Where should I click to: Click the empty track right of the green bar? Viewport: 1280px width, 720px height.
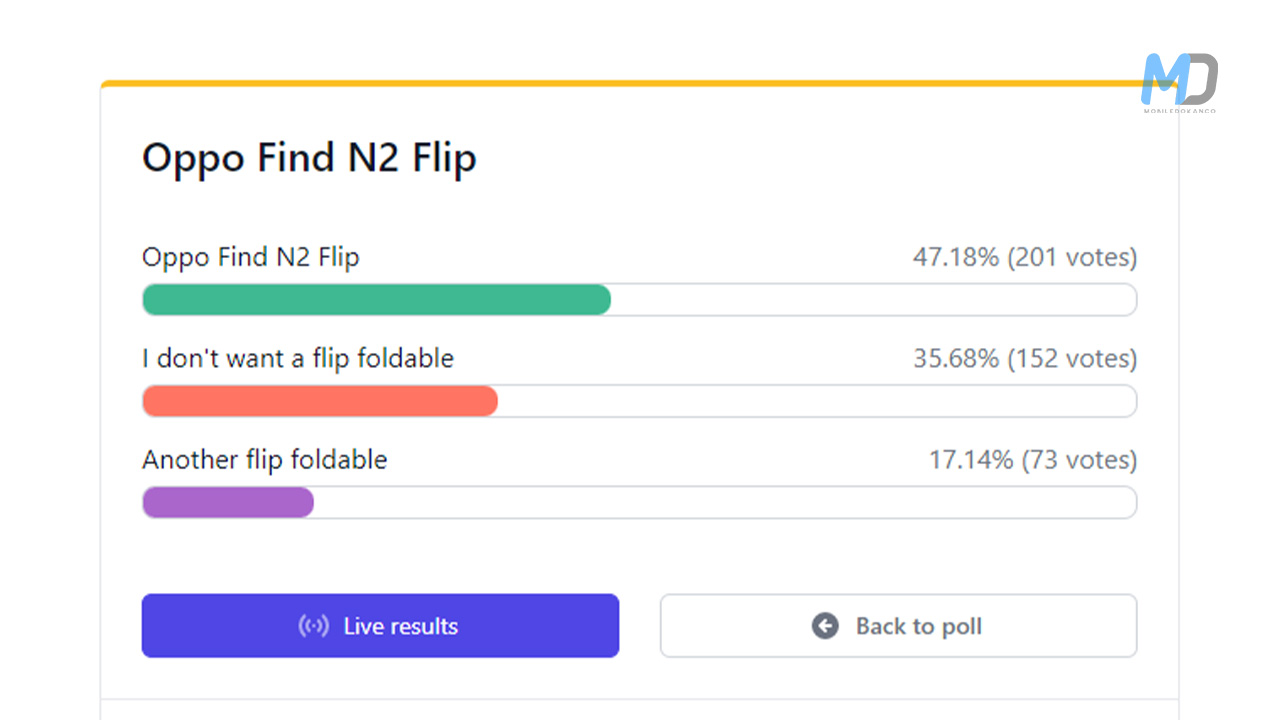click(872, 300)
